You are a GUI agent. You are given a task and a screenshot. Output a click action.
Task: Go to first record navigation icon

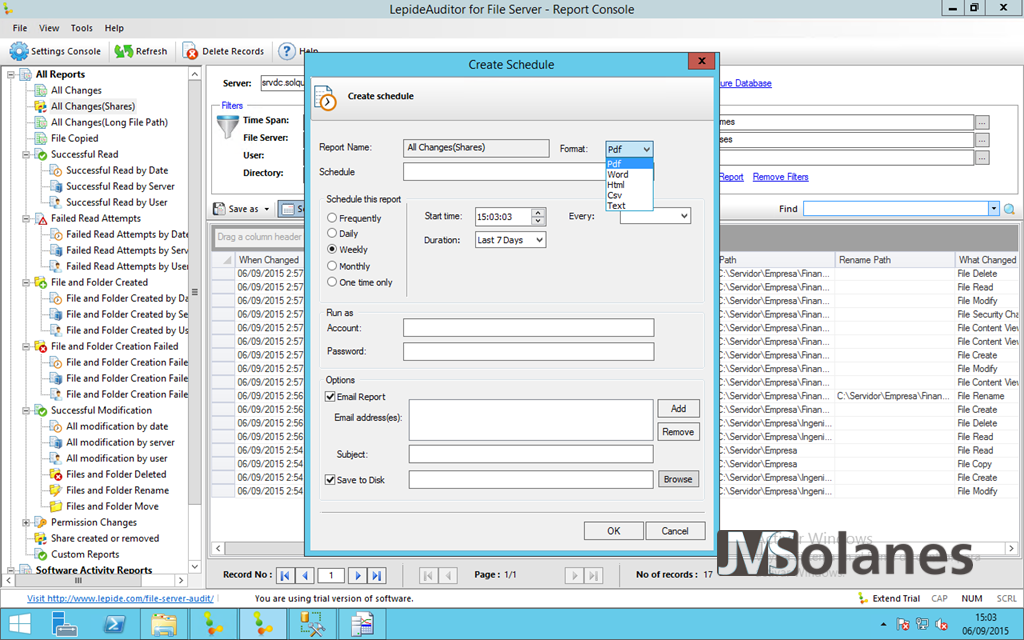285,575
